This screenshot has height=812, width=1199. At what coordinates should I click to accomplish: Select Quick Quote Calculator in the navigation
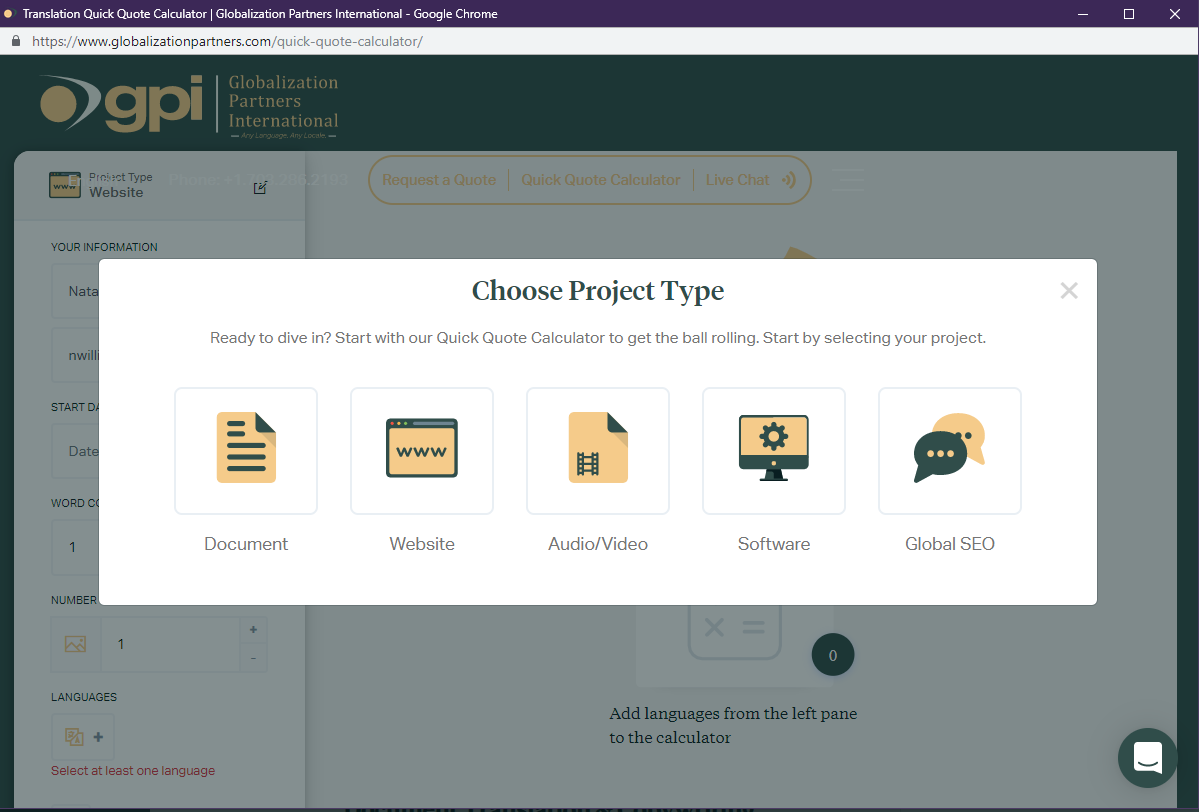600,180
